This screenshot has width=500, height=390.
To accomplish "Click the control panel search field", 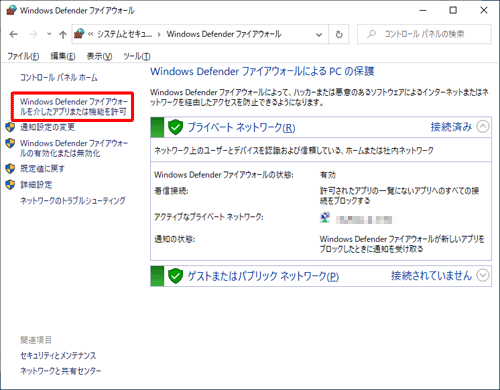I will pyautogui.click(x=424, y=34).
